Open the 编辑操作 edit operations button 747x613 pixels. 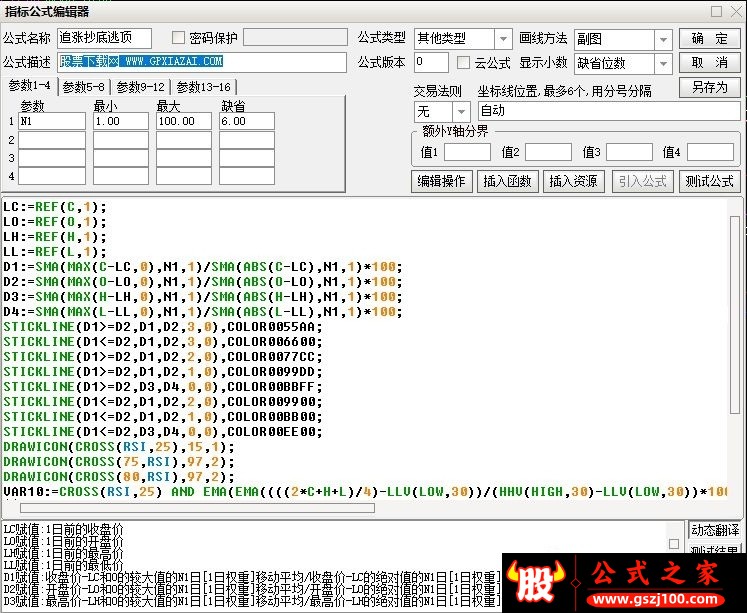pyautogui.click(x=441, y=181)
